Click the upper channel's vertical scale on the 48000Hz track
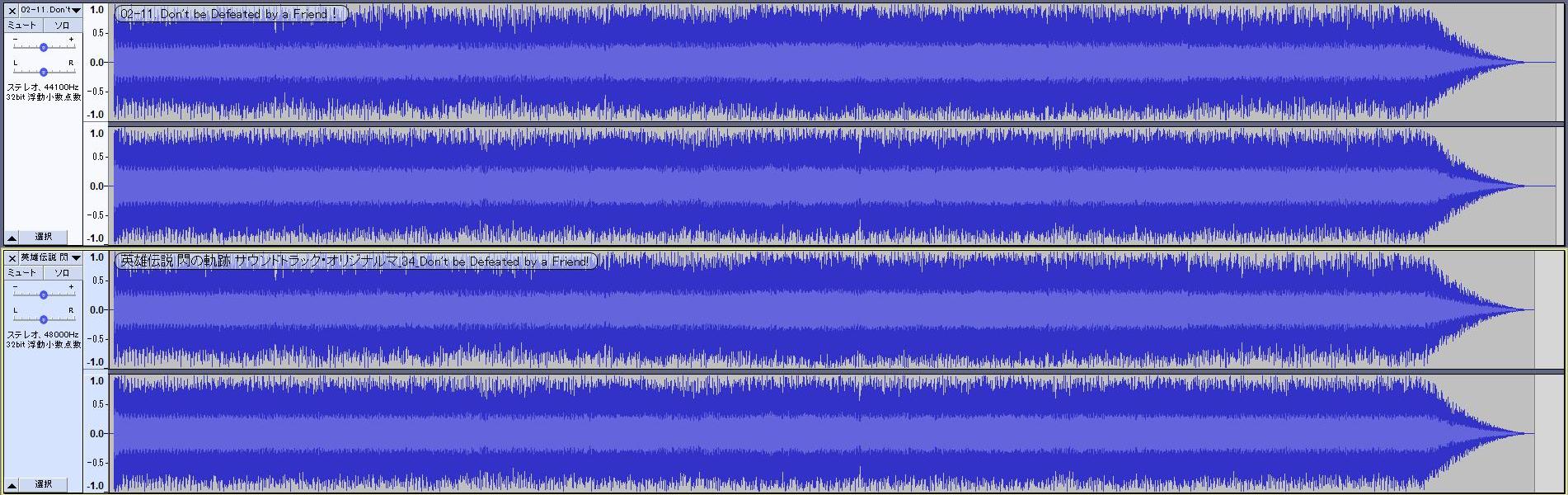This screenshot has height=495, width=1568. point(96,310)
